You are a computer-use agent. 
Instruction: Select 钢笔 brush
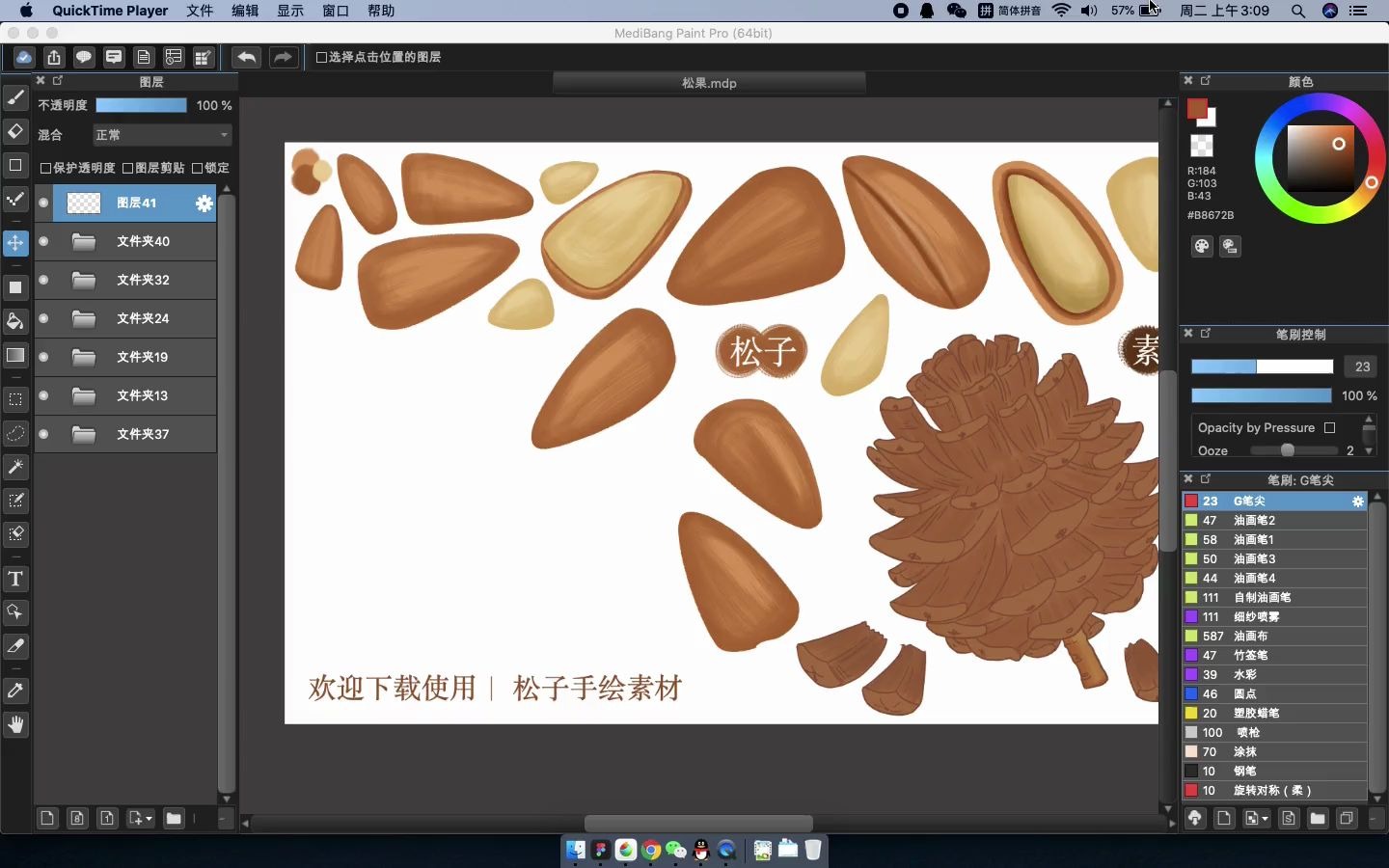[x=1274, y=771]
